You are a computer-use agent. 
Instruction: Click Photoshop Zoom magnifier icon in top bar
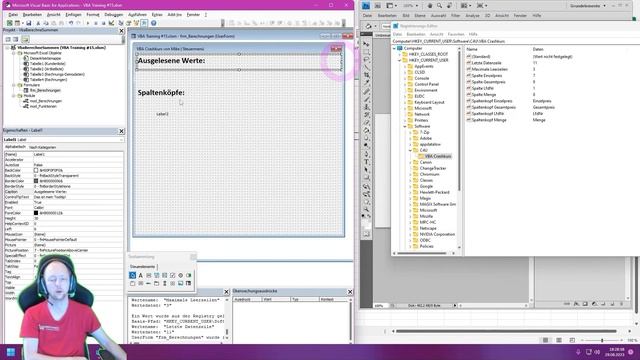point(439,6)
